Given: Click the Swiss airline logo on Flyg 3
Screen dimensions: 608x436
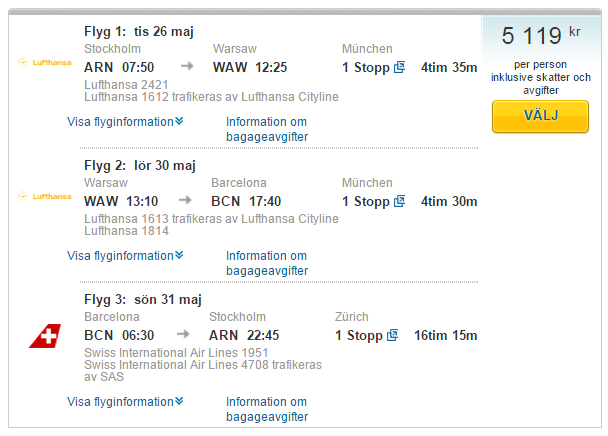Looking at the screenshot, I should pos(45,336).
